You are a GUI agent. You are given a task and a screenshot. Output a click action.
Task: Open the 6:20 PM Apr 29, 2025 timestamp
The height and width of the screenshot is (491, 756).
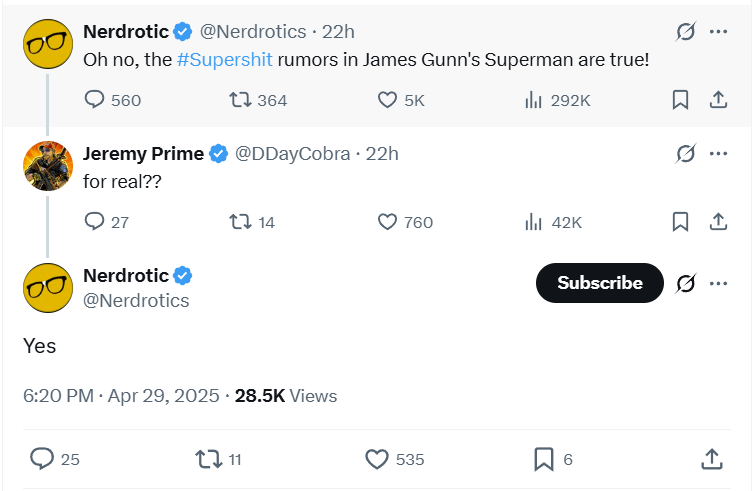tap(121, 396)
